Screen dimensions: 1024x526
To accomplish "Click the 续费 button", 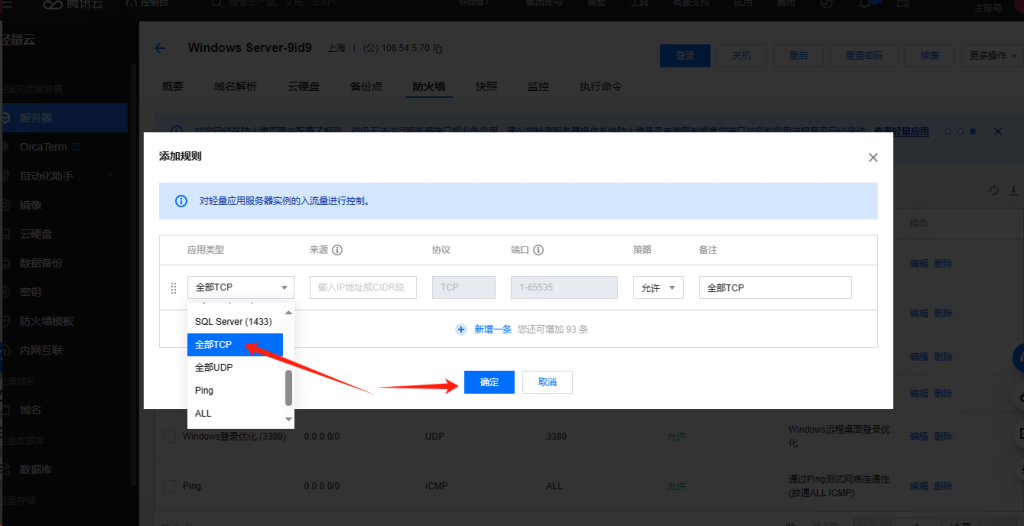I will point(930,56).
